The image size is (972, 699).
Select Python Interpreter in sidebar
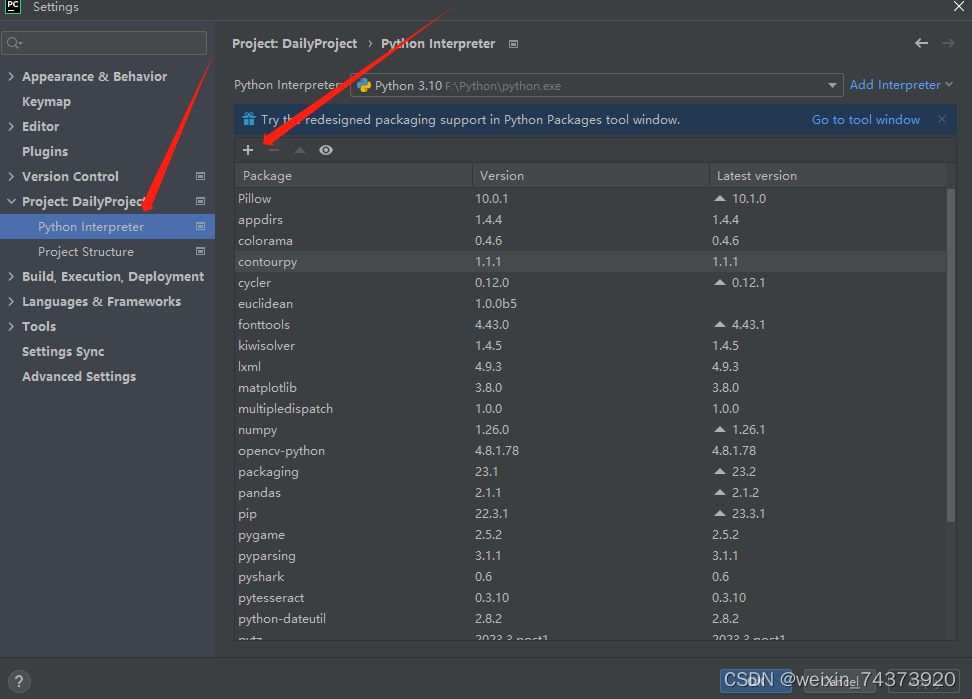107,226
